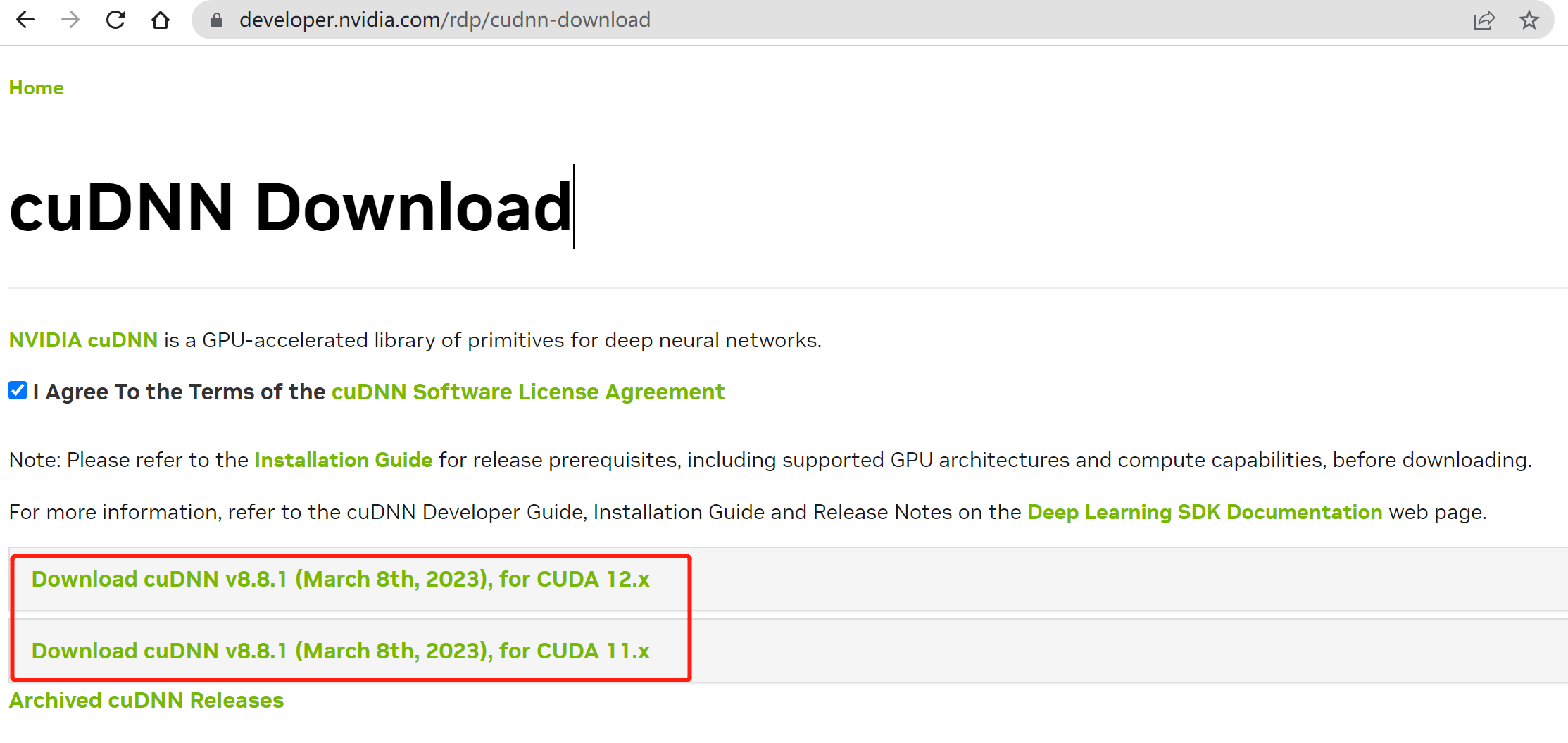Expand the cuDNN v8.8.1 for CUDA 11.x section
Screen dimensions: 1568x743
pos(340,651)
